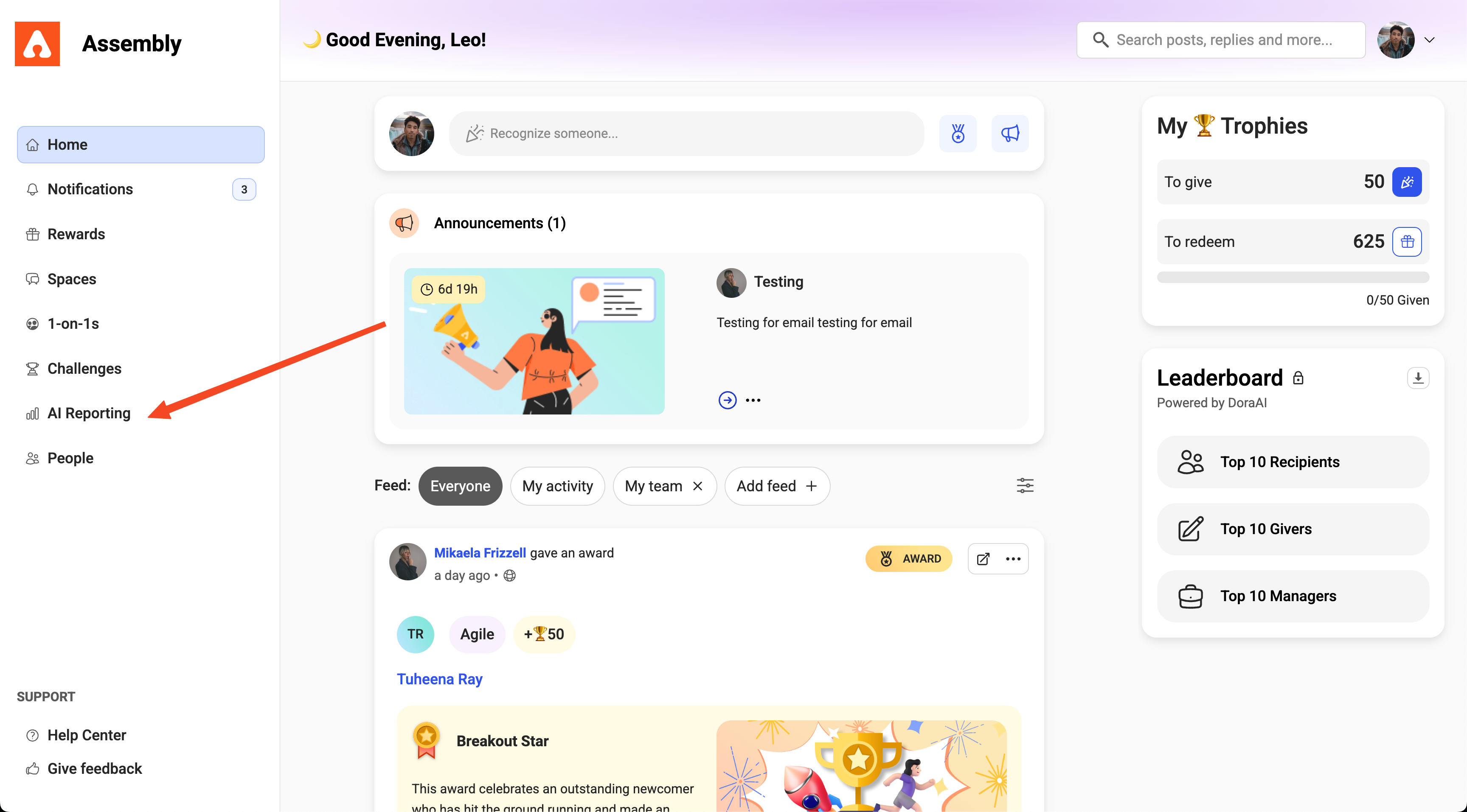
Task: Open the award post in new window
Action: pos(983,559)
